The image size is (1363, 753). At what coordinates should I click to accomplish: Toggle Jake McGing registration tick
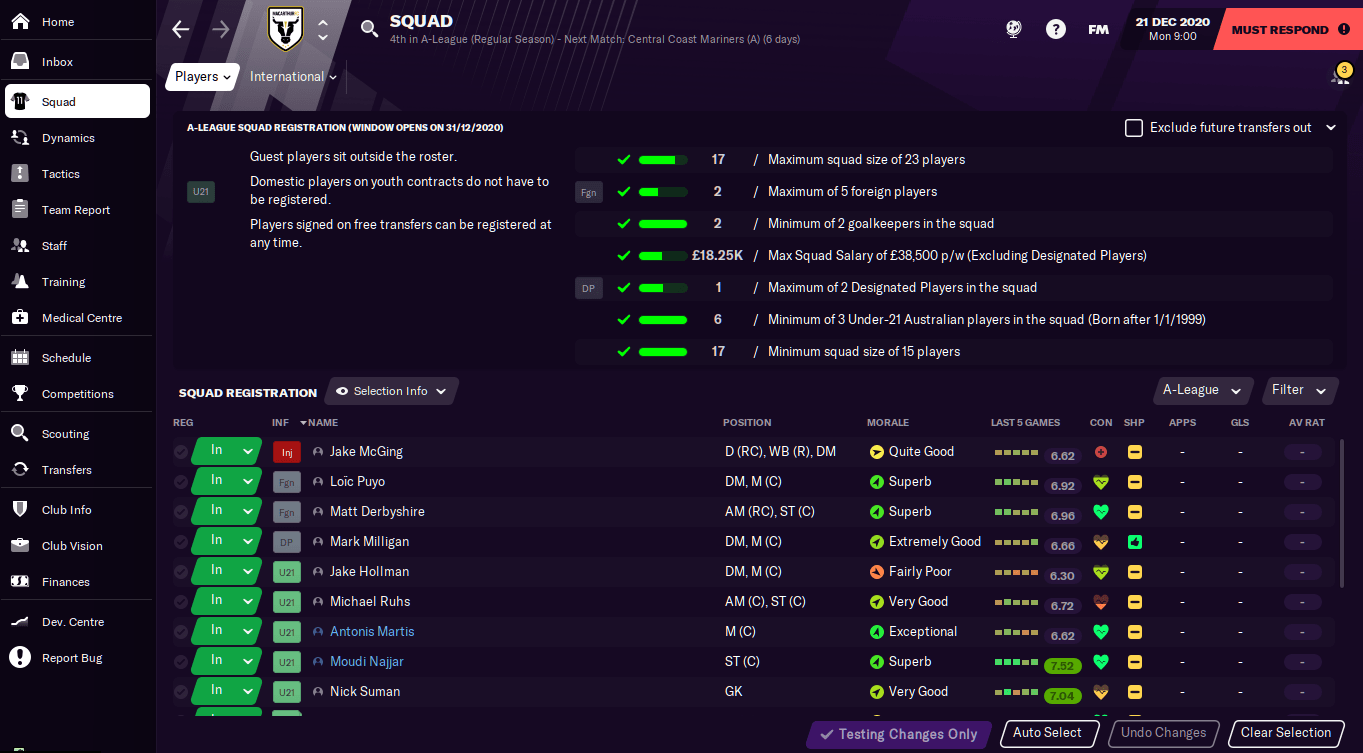click(180, 453)
